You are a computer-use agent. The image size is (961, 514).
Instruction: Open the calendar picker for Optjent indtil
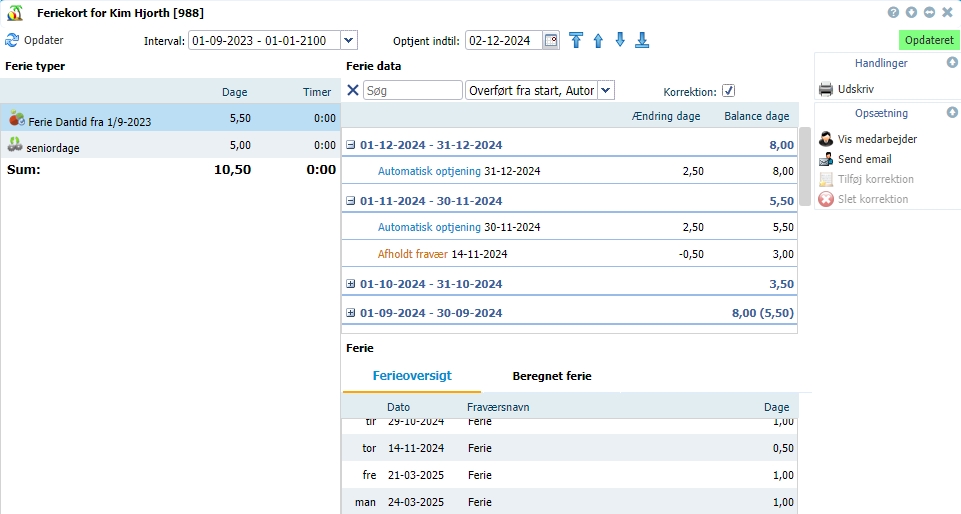pyautogui.click(x=551, y=41)
